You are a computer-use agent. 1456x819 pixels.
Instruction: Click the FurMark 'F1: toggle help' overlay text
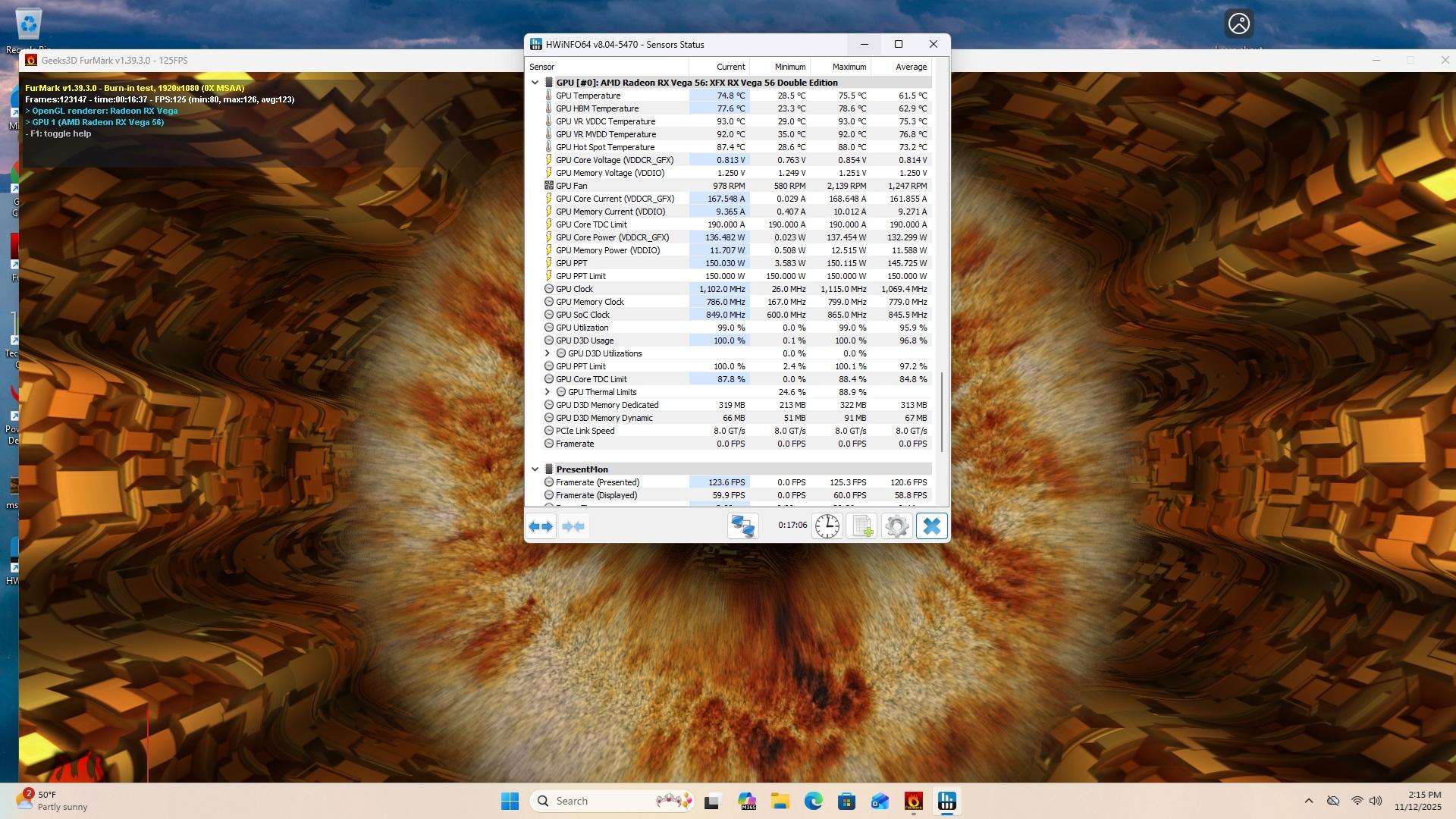tap(58, 133)
